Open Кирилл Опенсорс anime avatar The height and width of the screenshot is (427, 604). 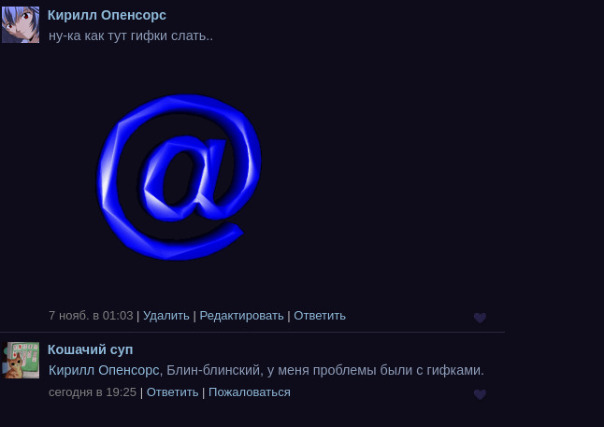click(x=20, y=24)
